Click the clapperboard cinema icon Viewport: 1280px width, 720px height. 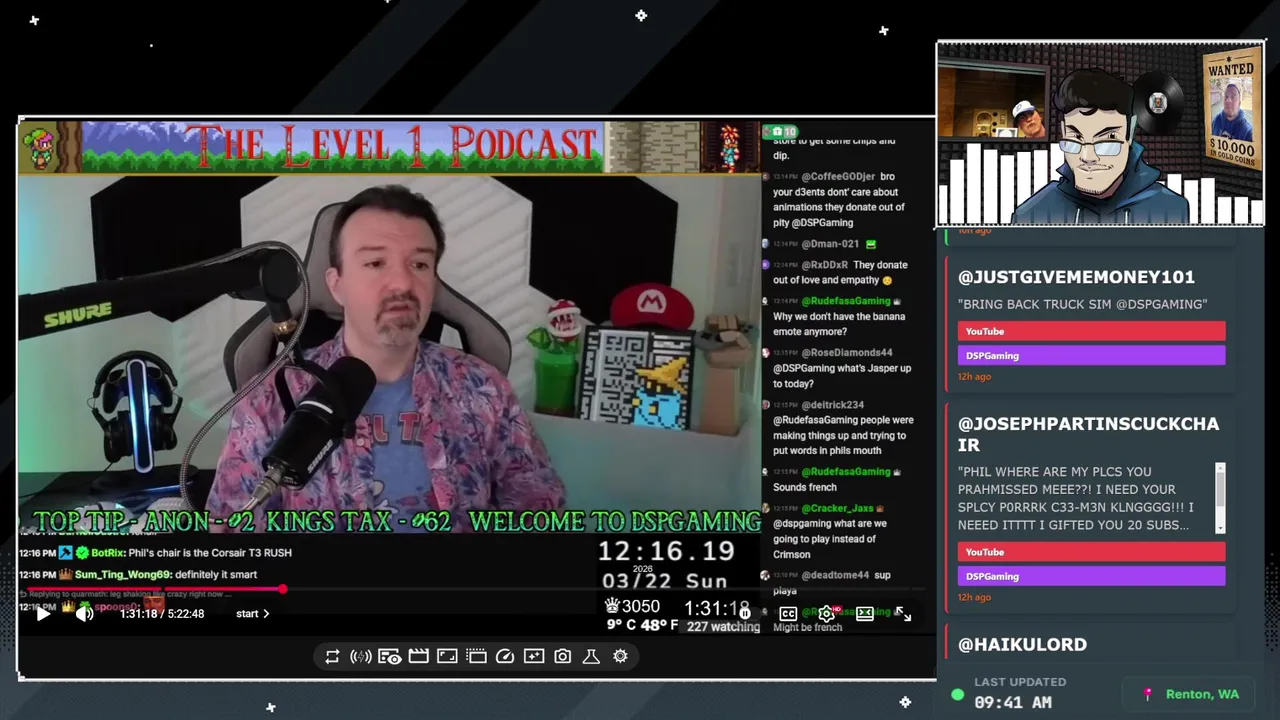coord(419,657)
